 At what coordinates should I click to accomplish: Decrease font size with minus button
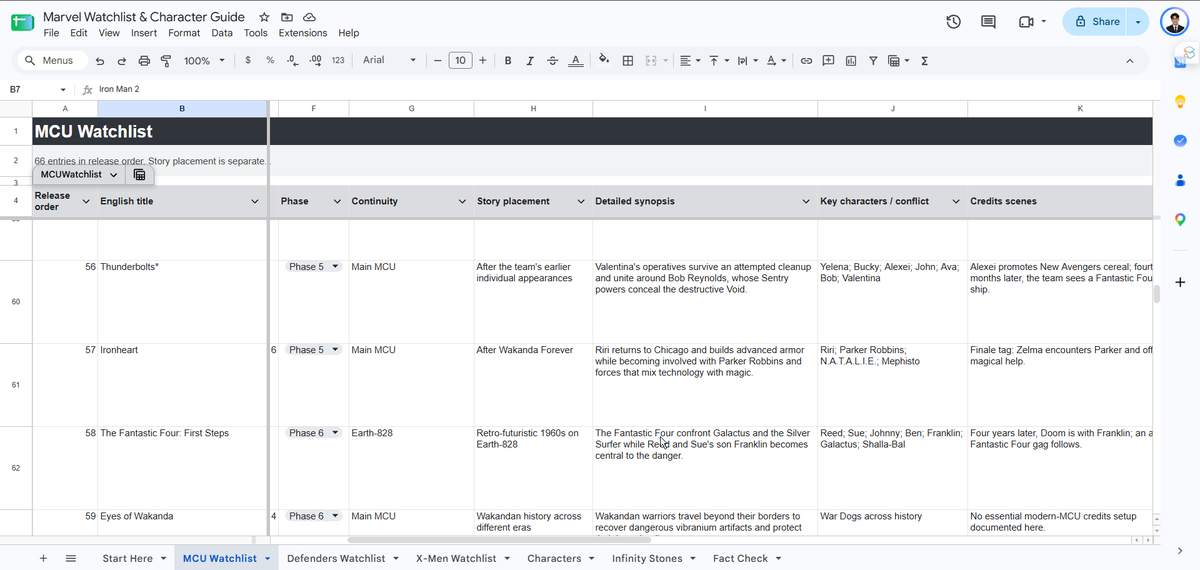click(x=438, y=61)
